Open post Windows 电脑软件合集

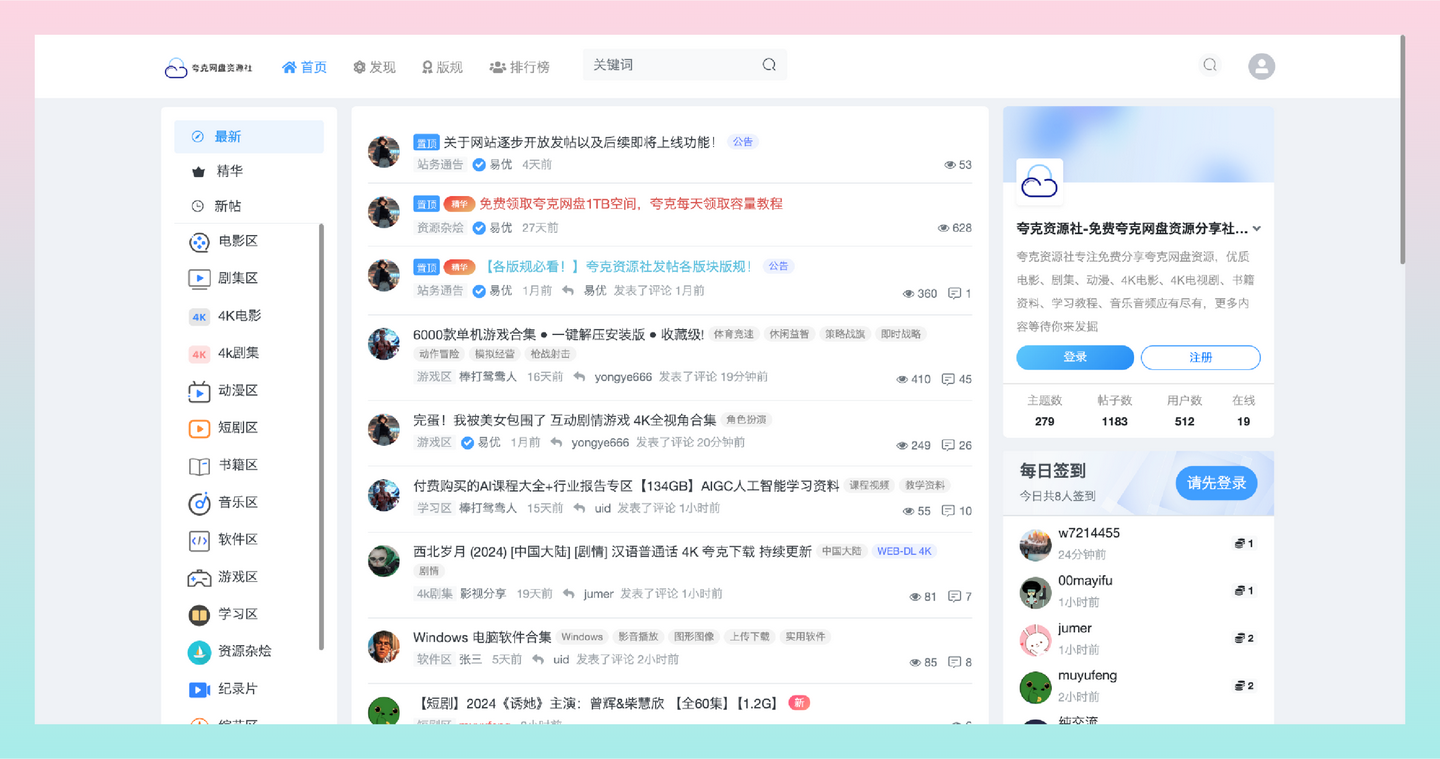click(482, 637)
